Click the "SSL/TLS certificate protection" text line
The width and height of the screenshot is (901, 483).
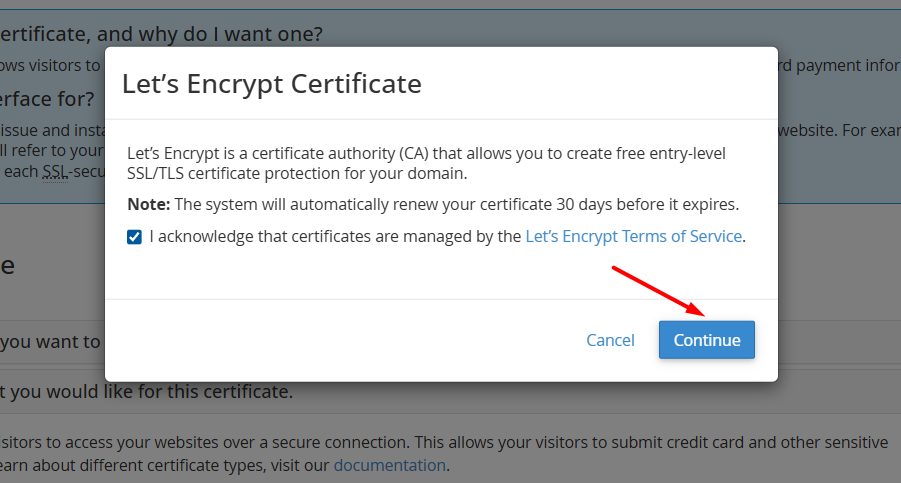296,173
